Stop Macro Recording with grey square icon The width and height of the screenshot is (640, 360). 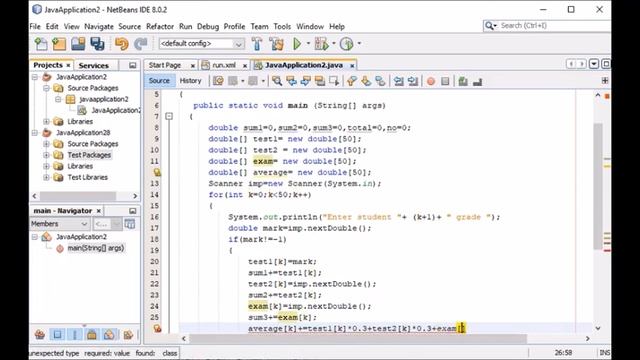(445, 81)
